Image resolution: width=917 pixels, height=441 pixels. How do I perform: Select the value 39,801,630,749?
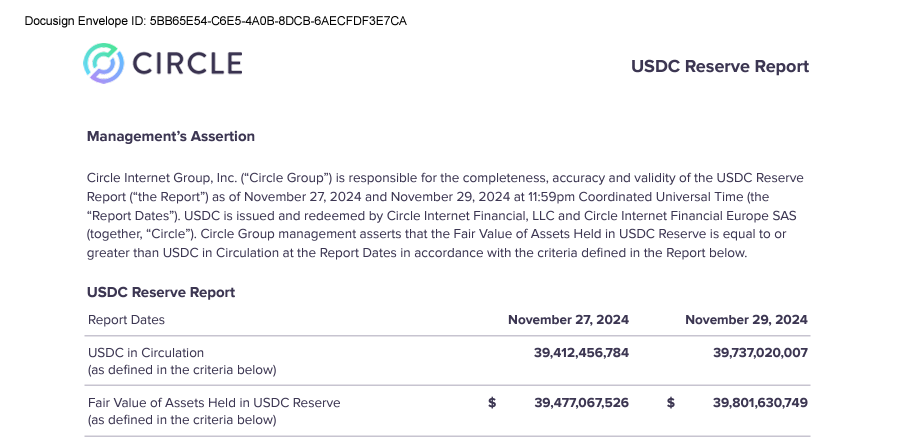click(760, 403)
